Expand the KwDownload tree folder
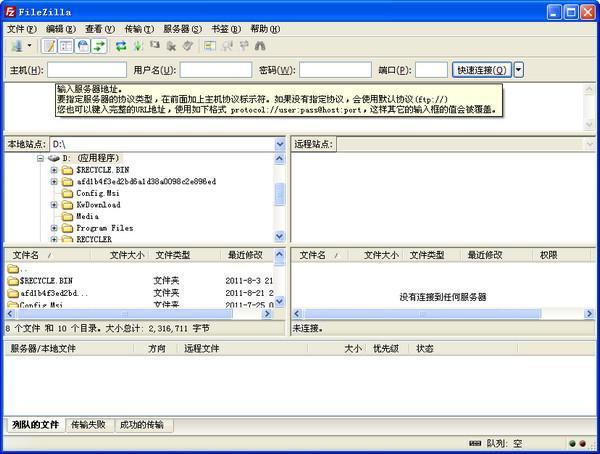Screen dimensions: 600x454 coord(54,205)
